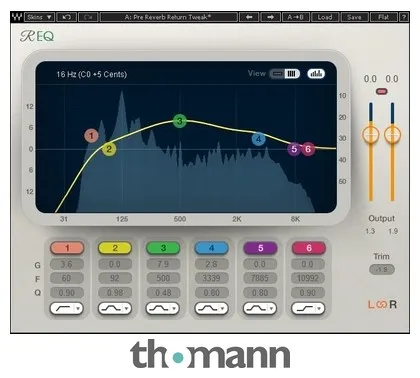The width and height of the screenshot is (420, 378).
Task: Toggle band 6 on/off button
Action: point(309,248)
